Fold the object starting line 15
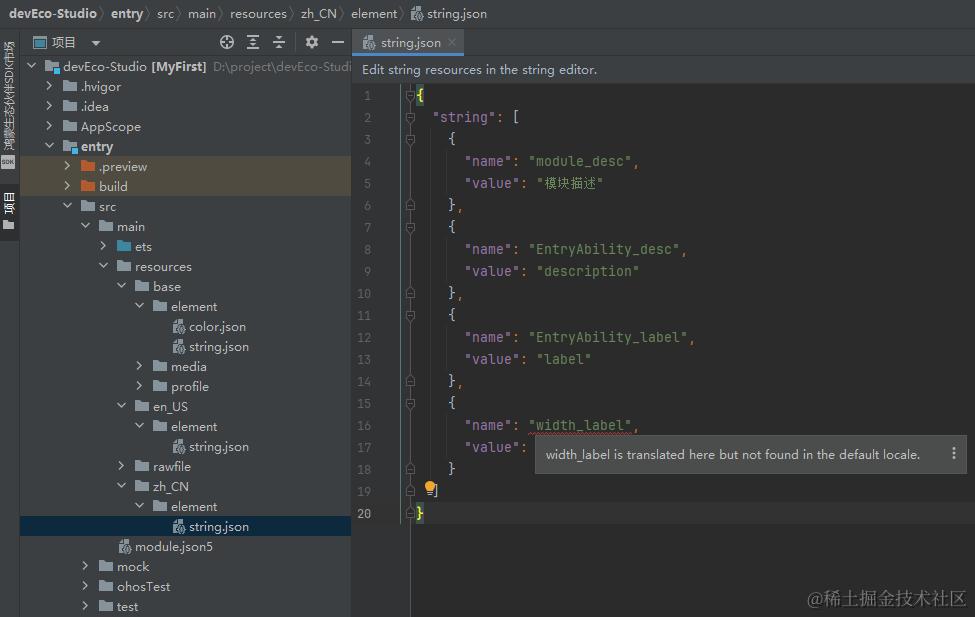975x617 pixels. coord(410,404)
